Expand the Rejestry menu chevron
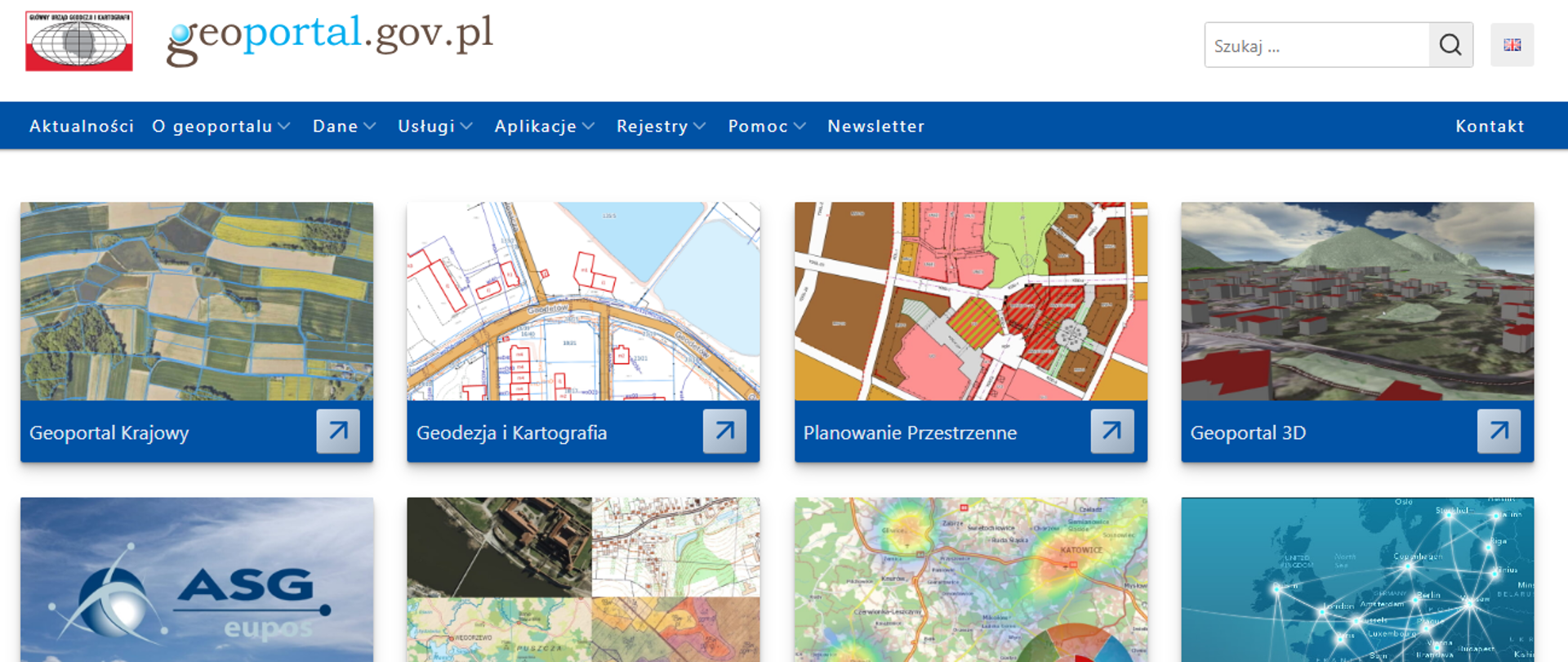 pyautogui.click(x=700, y=126)
